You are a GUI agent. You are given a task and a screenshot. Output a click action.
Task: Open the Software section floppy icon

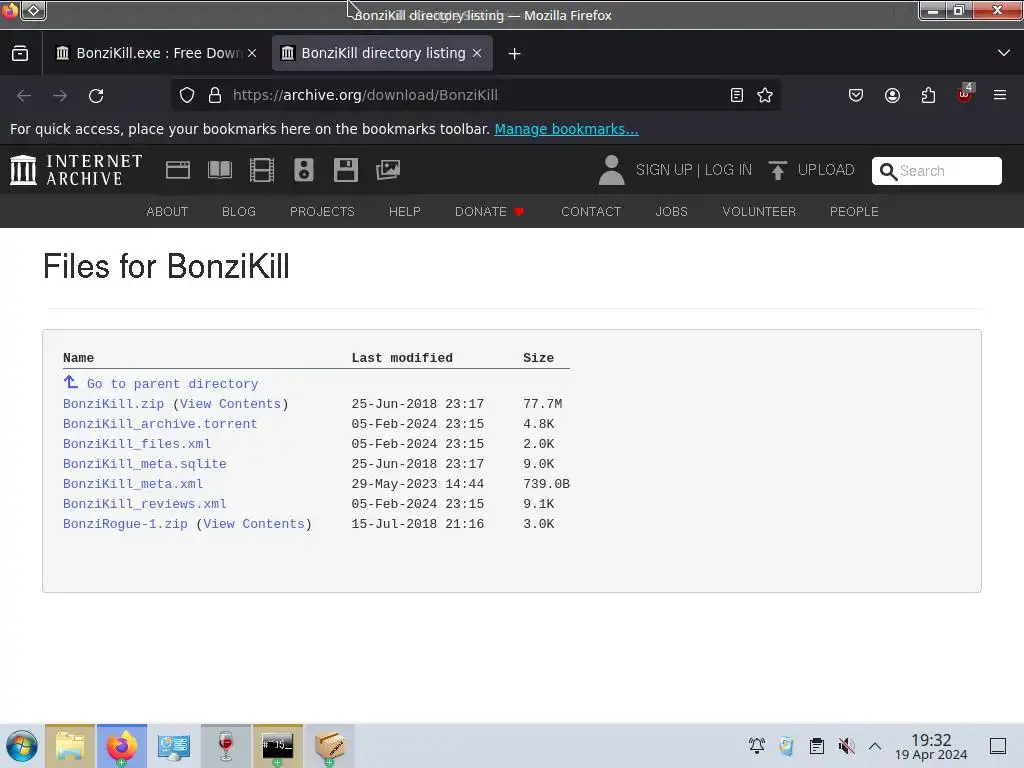[x=345, y=170]
